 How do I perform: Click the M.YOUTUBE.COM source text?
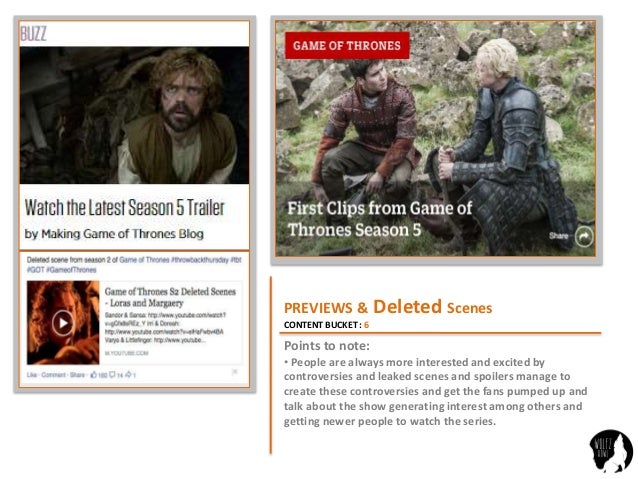[x=127, y=353]
